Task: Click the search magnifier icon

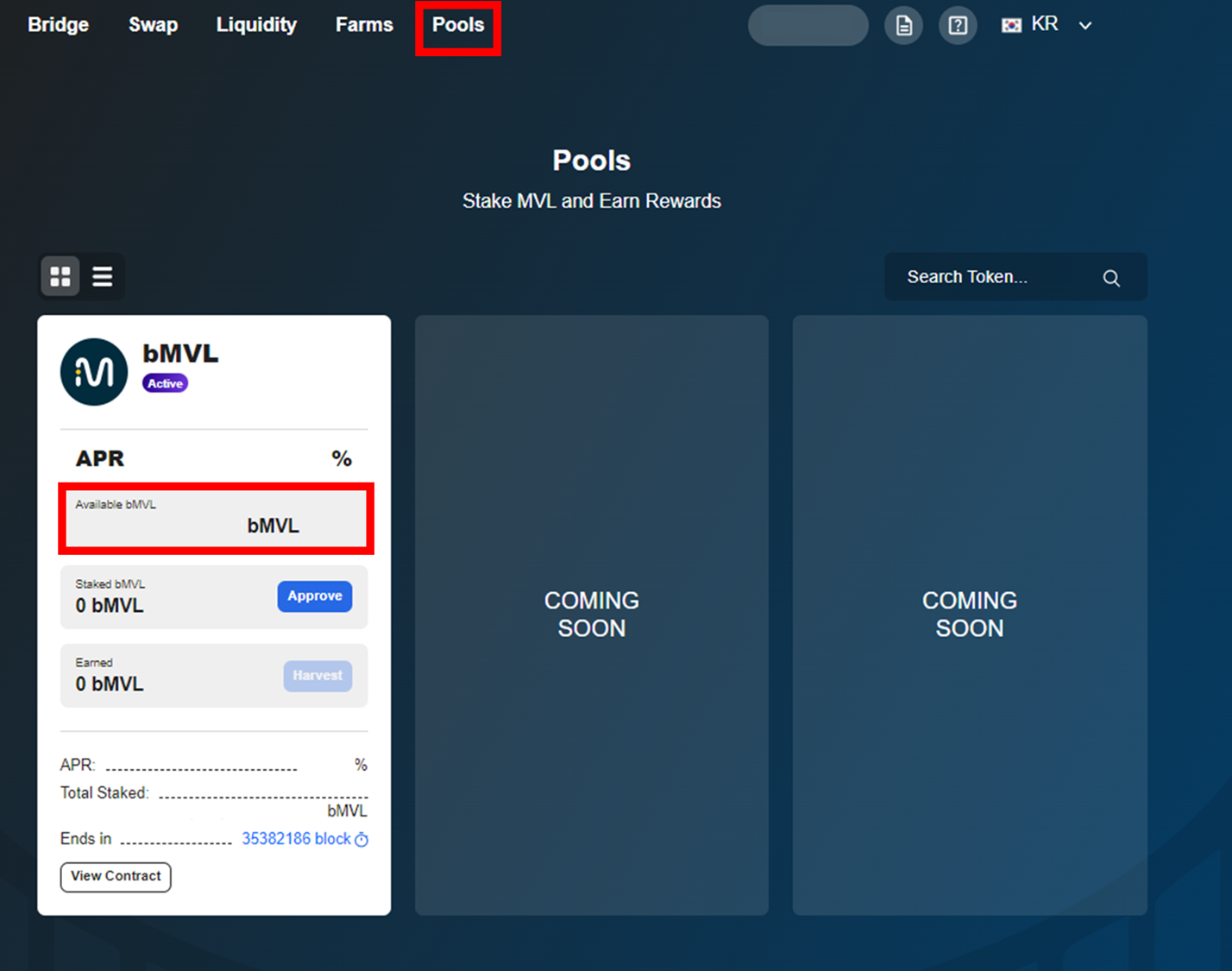Action: (1111, 278)
